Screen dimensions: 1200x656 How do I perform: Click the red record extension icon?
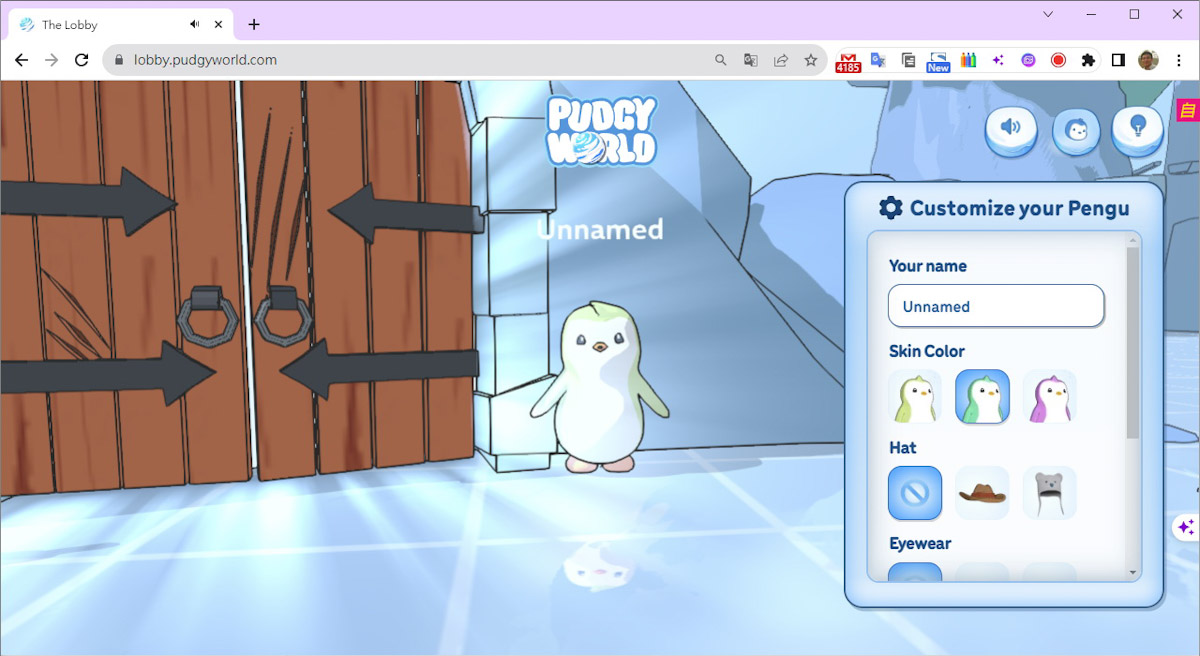[x=1058, y=60]
